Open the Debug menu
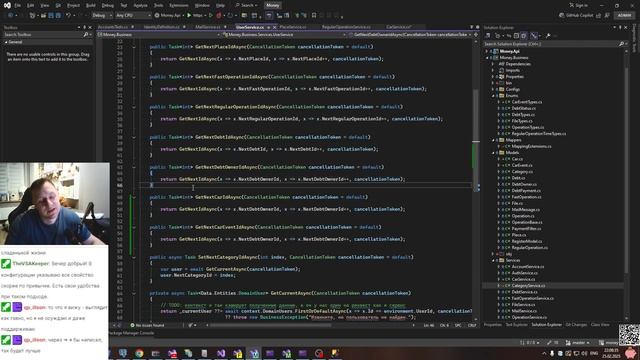640x360 pixels. coord(108,5)
